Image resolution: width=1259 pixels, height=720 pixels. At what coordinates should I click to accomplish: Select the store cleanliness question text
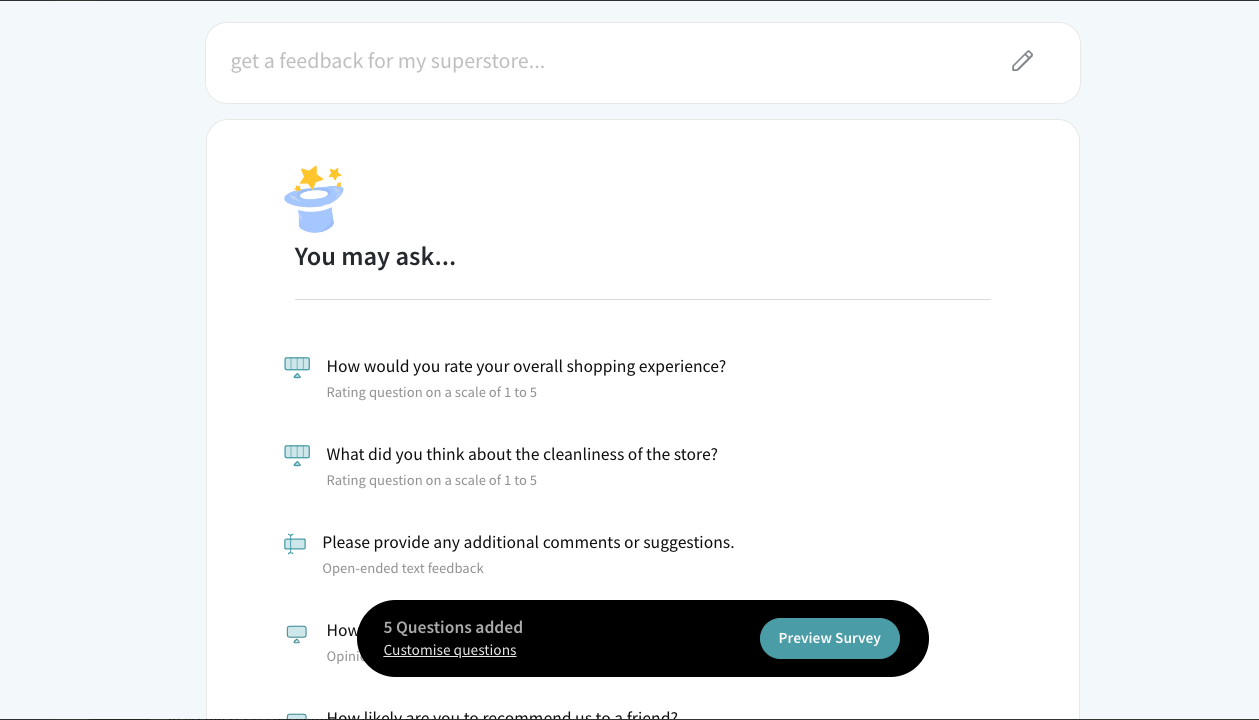pyautogui.click(x=522, y=455)
